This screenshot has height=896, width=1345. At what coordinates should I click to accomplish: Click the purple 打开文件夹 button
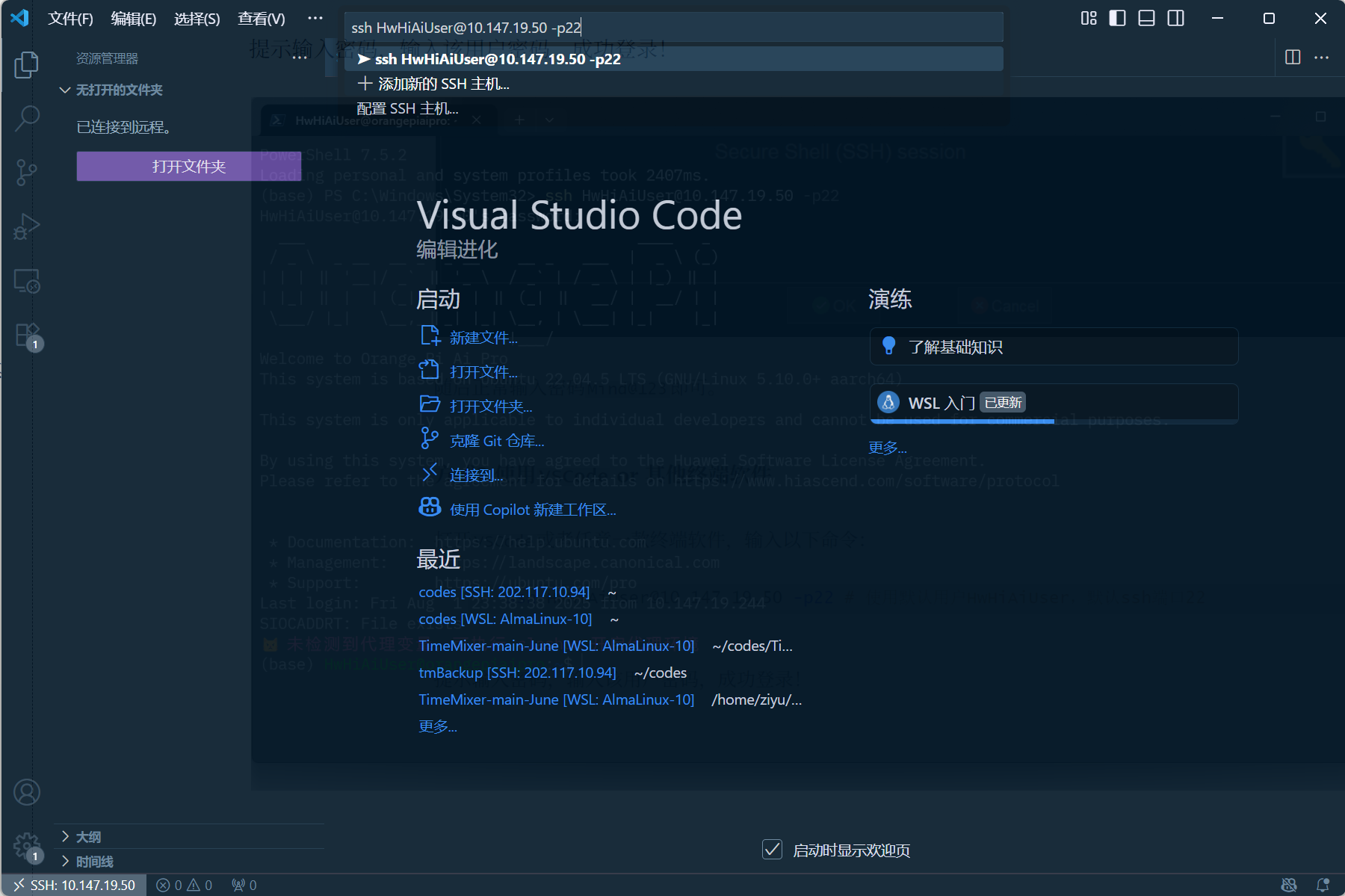188,166
